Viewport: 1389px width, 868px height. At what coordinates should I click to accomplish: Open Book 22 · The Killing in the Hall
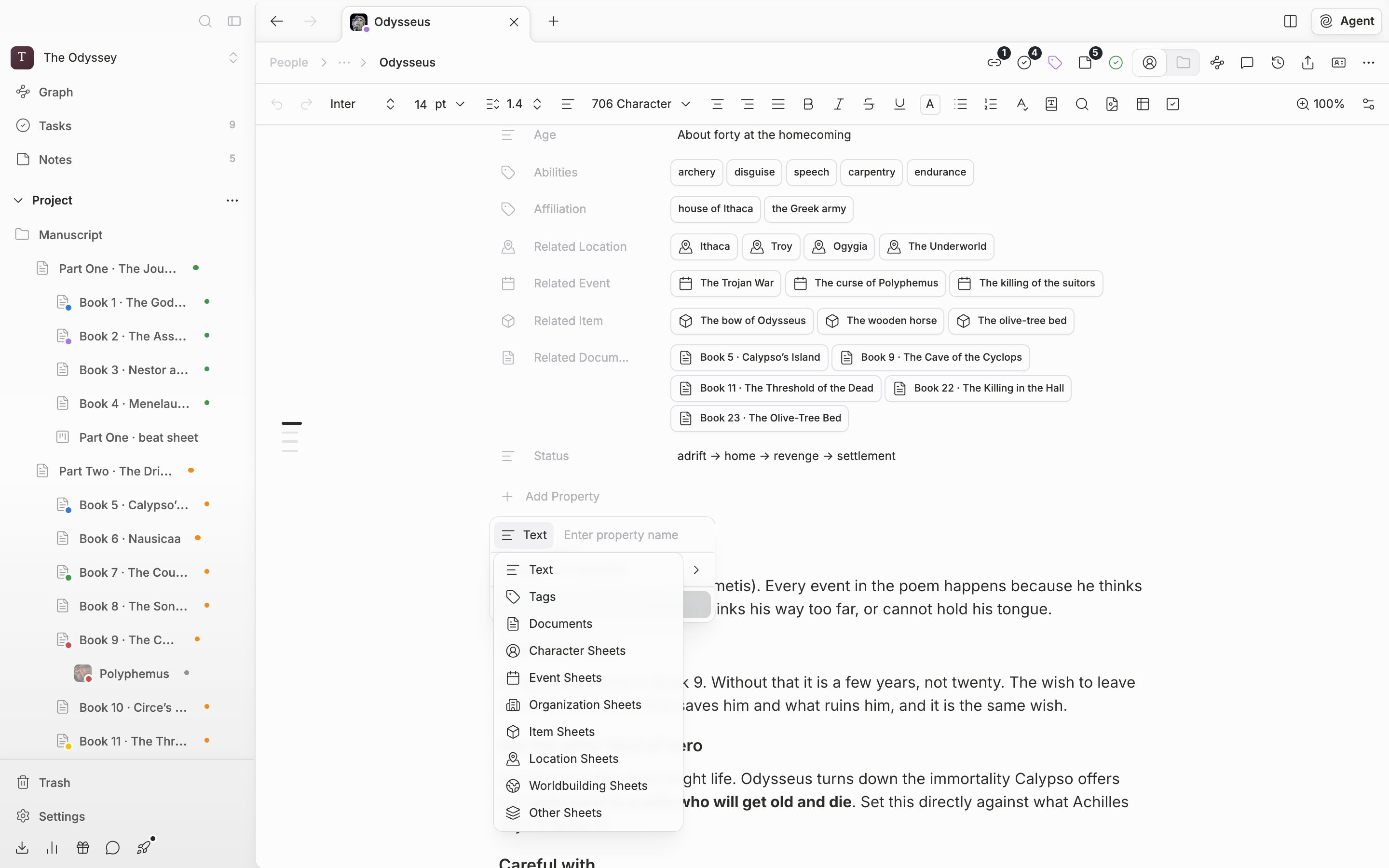click(x=978, y=389)
